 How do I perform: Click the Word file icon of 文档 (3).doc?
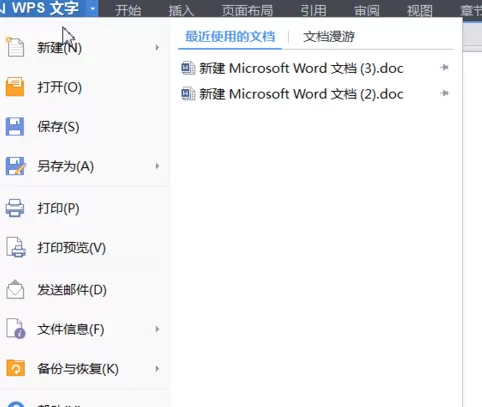tap(188, 68)
